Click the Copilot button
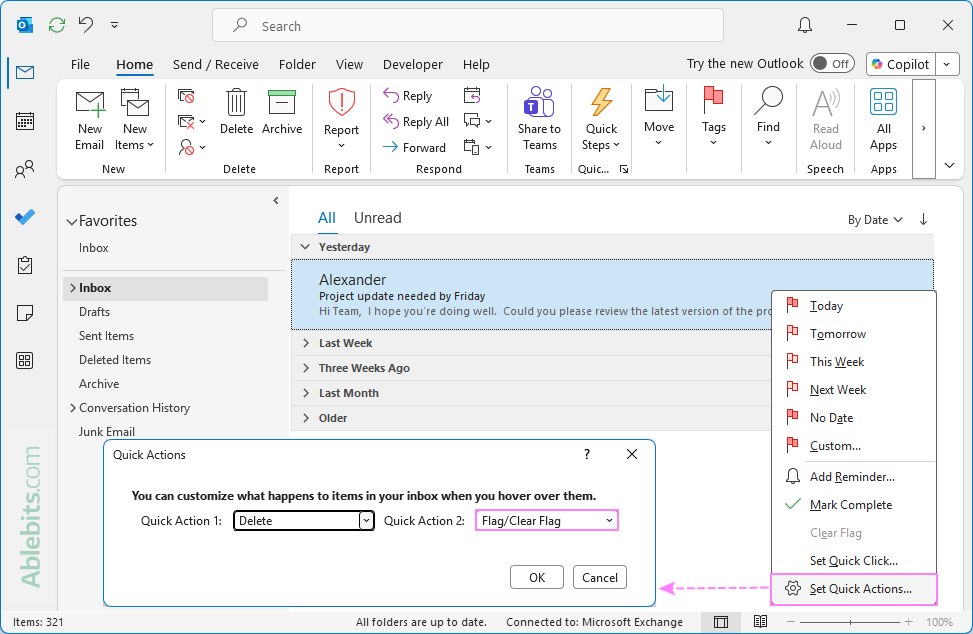Image resolution: width=973 pixels, height=634 pixels. (900, 64)
